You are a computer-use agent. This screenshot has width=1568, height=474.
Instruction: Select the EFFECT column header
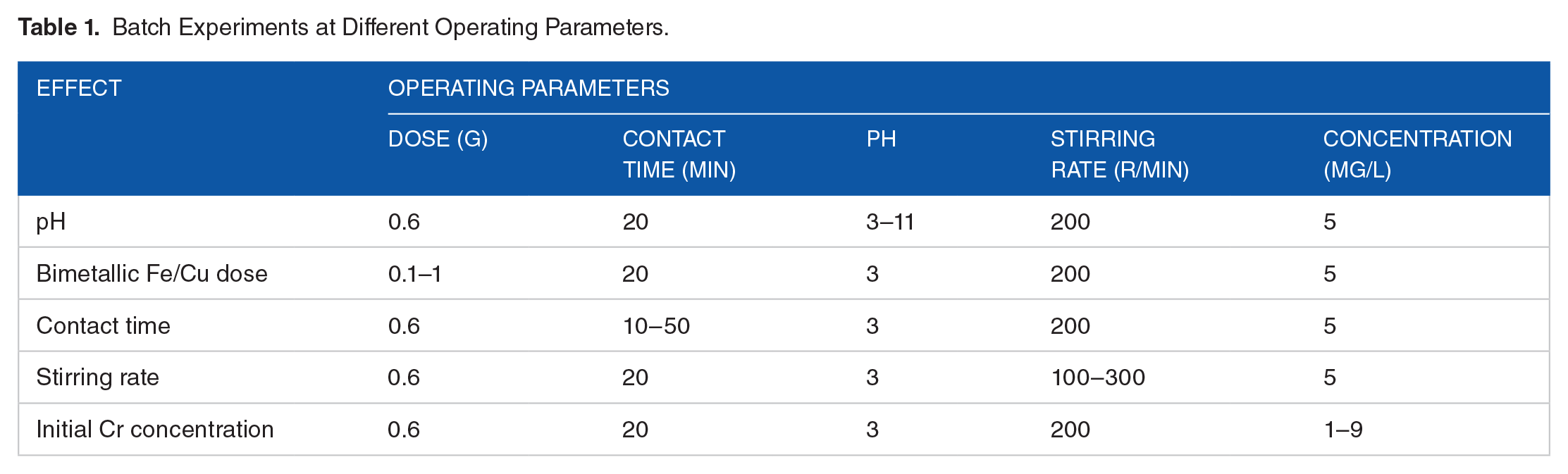click(x=79, y=88)
